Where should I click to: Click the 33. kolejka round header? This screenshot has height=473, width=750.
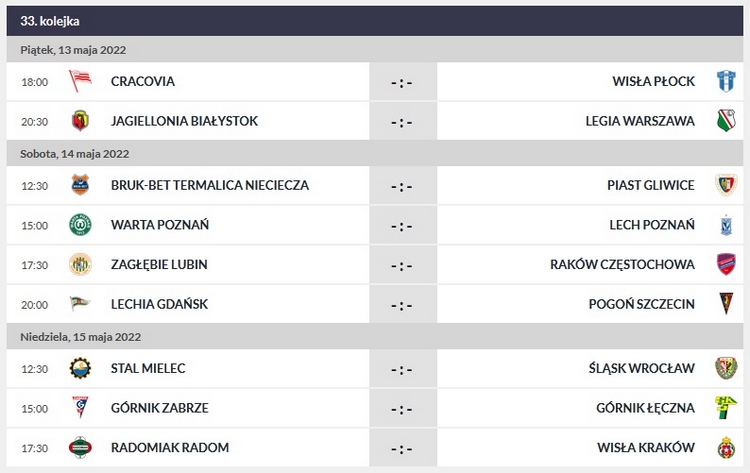(50, 20)
